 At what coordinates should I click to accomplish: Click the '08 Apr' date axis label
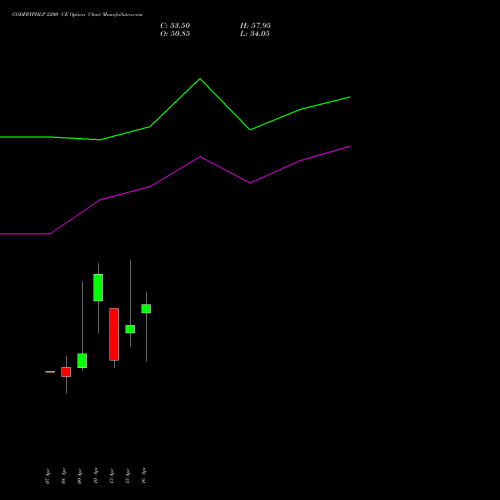click(64, 476)
